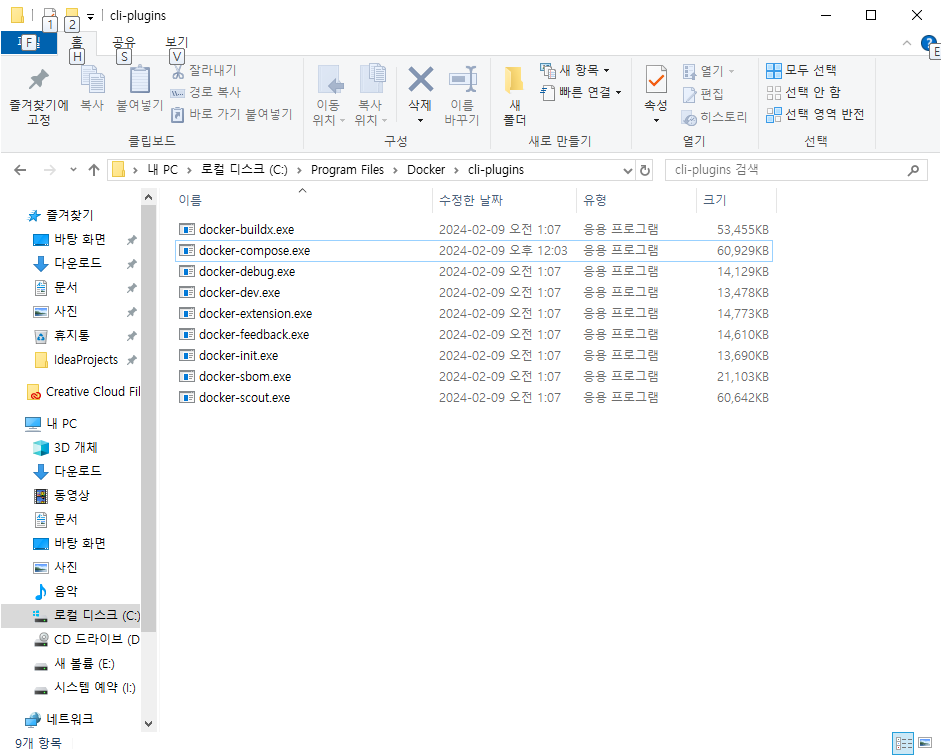Switch to large icons view in status bar

pos(925,743)
